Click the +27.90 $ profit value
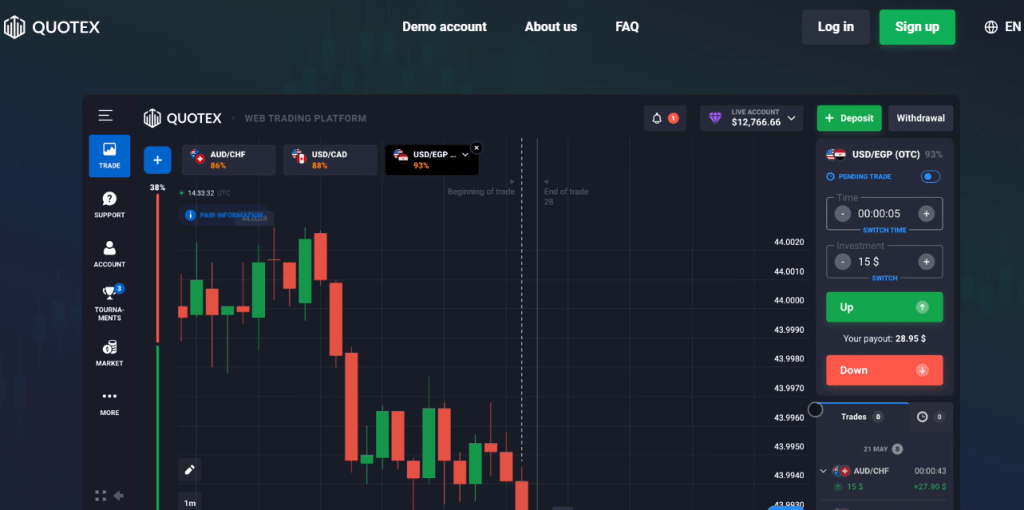 click(x=929, y=486)
